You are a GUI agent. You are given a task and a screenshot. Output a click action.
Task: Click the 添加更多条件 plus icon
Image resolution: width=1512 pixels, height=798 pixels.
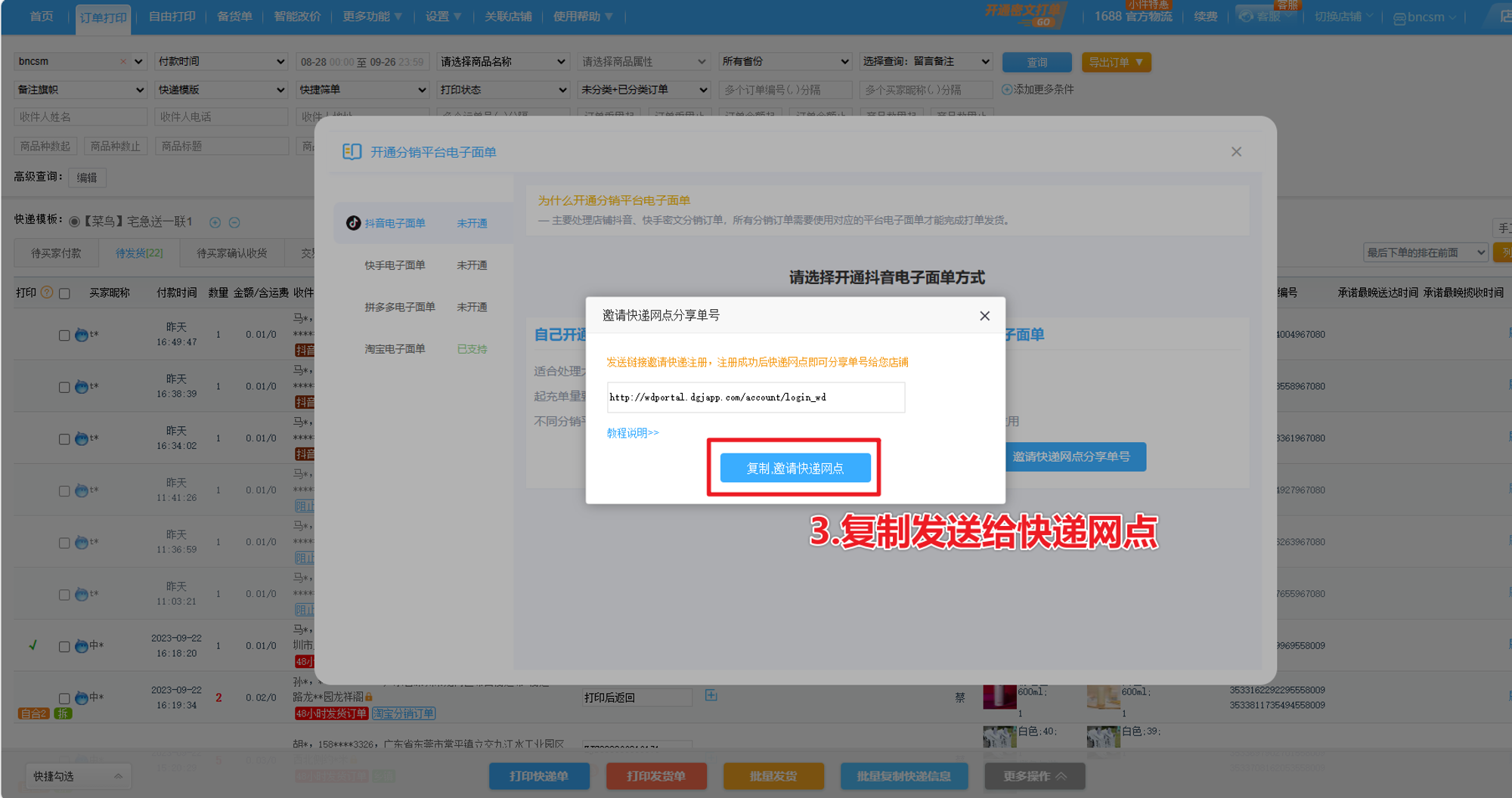coord(1007,89)
